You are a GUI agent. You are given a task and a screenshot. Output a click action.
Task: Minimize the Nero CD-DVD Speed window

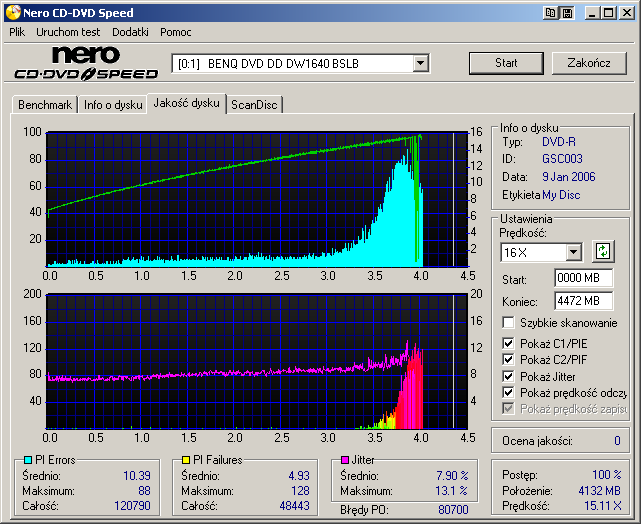click(592, 13)
